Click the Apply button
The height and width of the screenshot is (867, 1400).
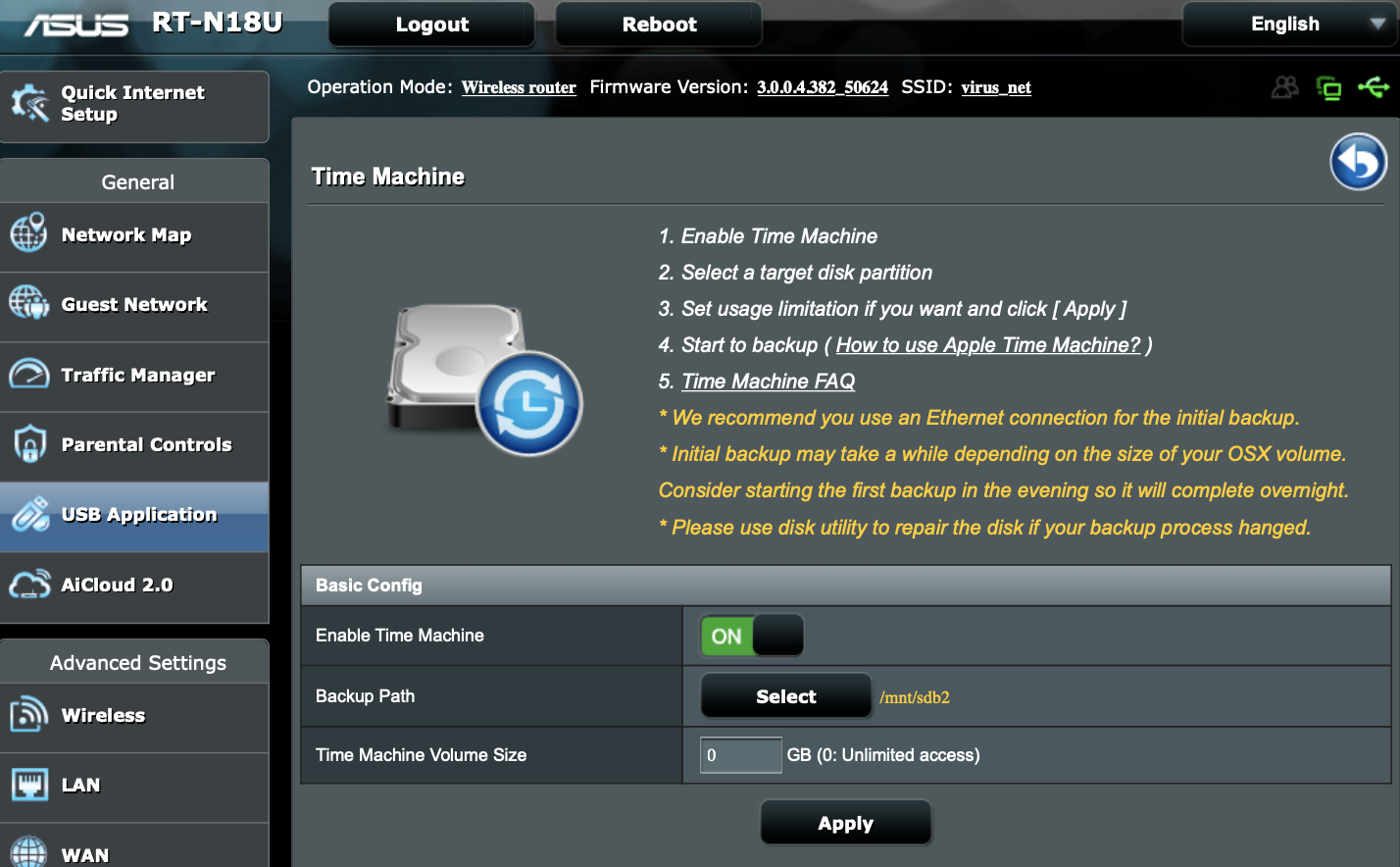[x=845, y=823]
